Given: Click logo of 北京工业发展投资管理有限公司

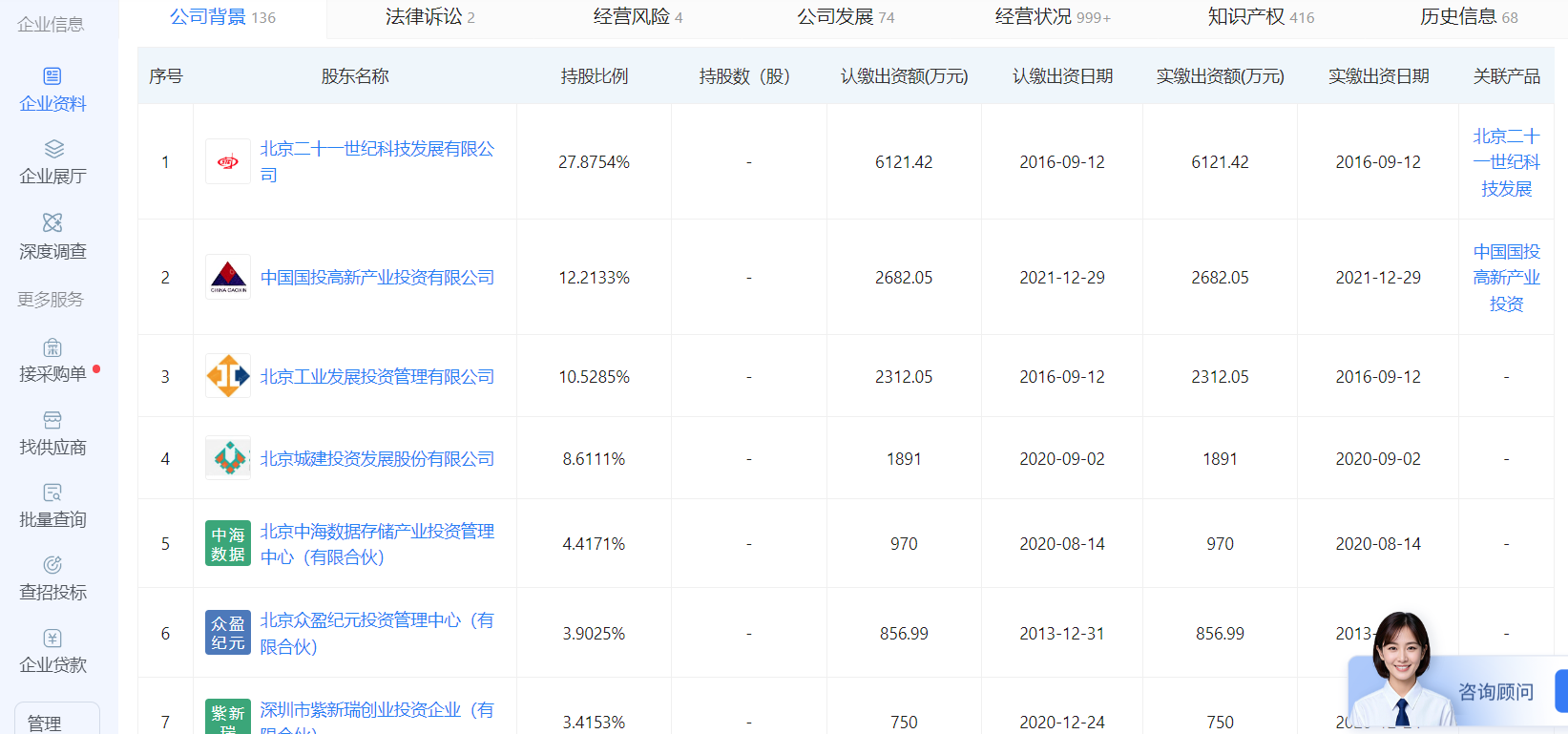Looking at the screenshot, I should [x=228, y=376].
